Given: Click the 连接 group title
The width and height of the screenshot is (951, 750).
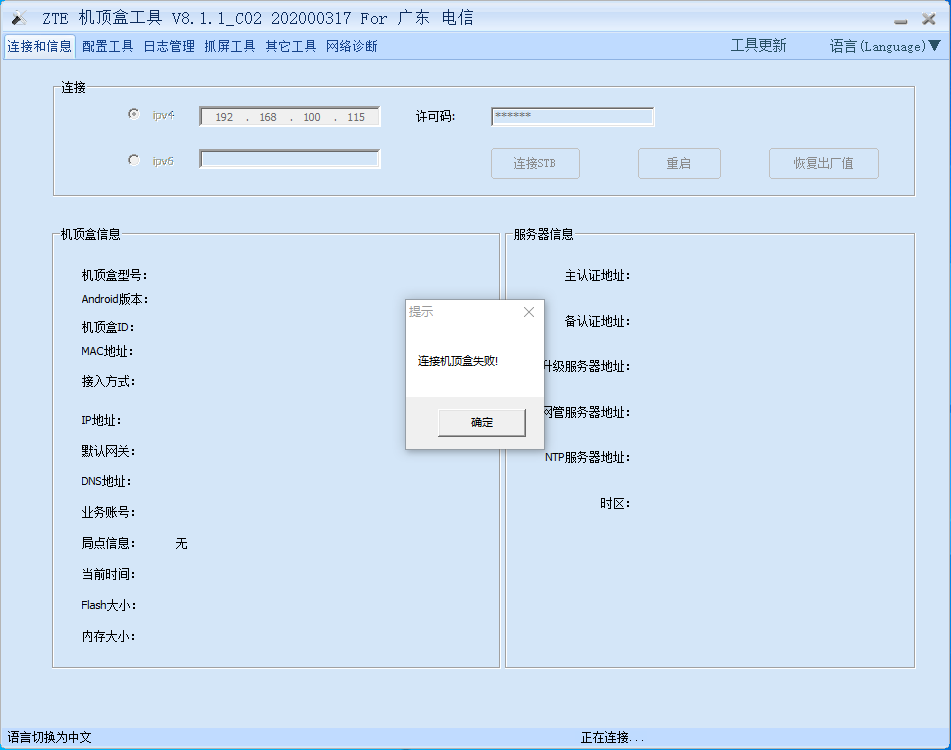Looking at the screenshot, I should click(x=73, y=88).
